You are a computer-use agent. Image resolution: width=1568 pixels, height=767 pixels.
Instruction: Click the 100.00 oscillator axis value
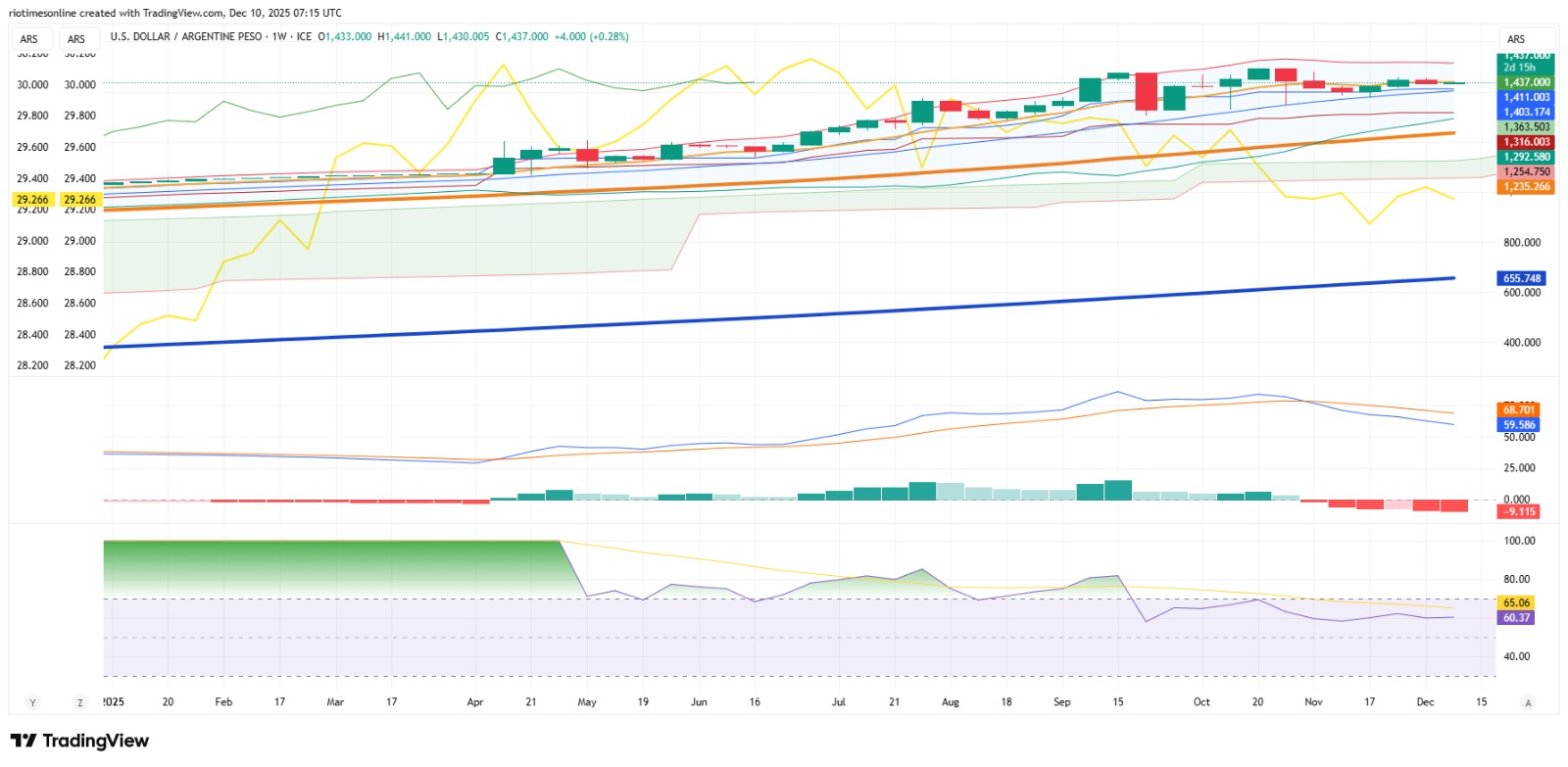[x=1519, y=540]
